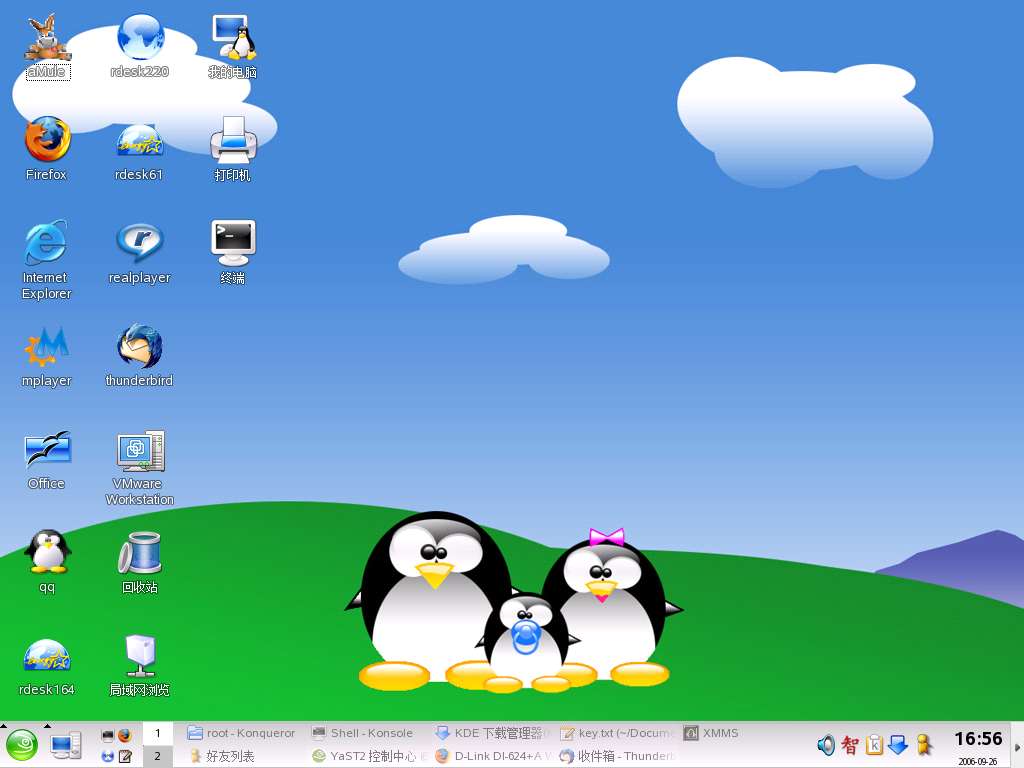Image resolution: width=1024 pixels, height=768 pixels.
Task: Switch to virtual desktop 1
Action: click(x=157, y=733)
